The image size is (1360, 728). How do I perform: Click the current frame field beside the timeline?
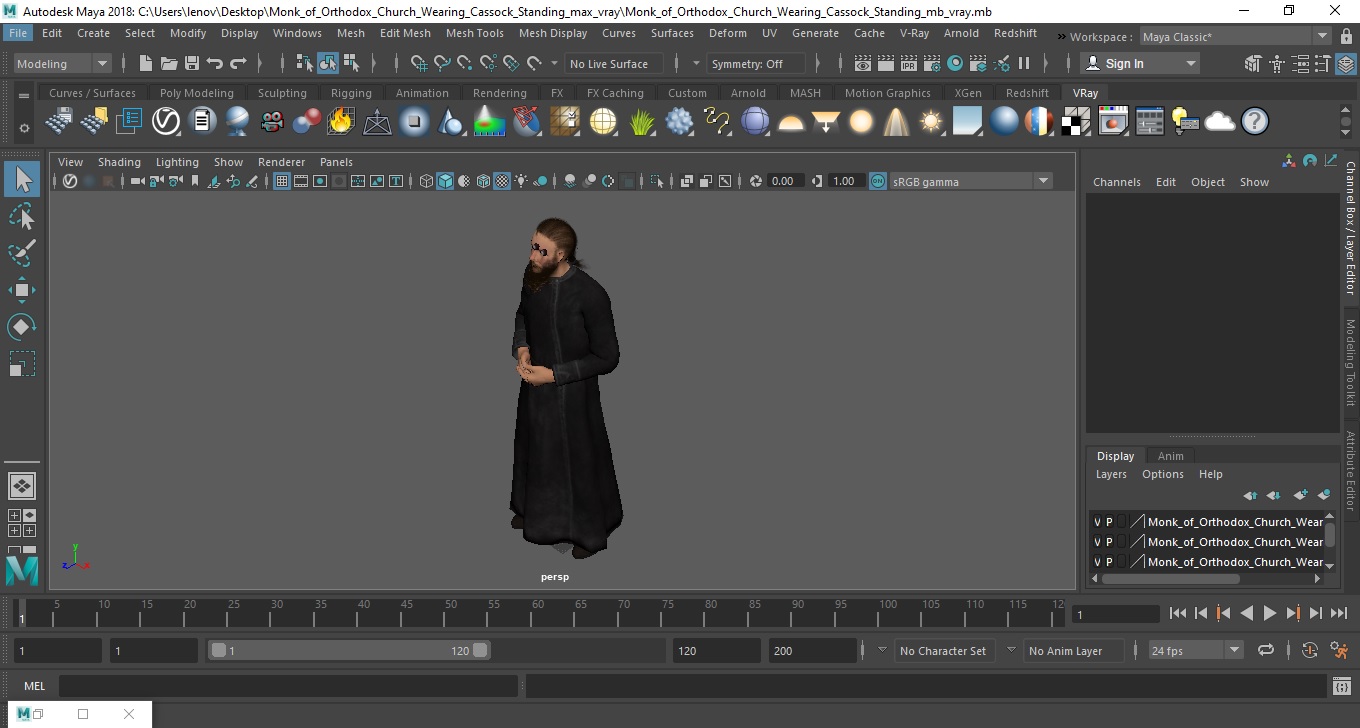(1115, 614)
